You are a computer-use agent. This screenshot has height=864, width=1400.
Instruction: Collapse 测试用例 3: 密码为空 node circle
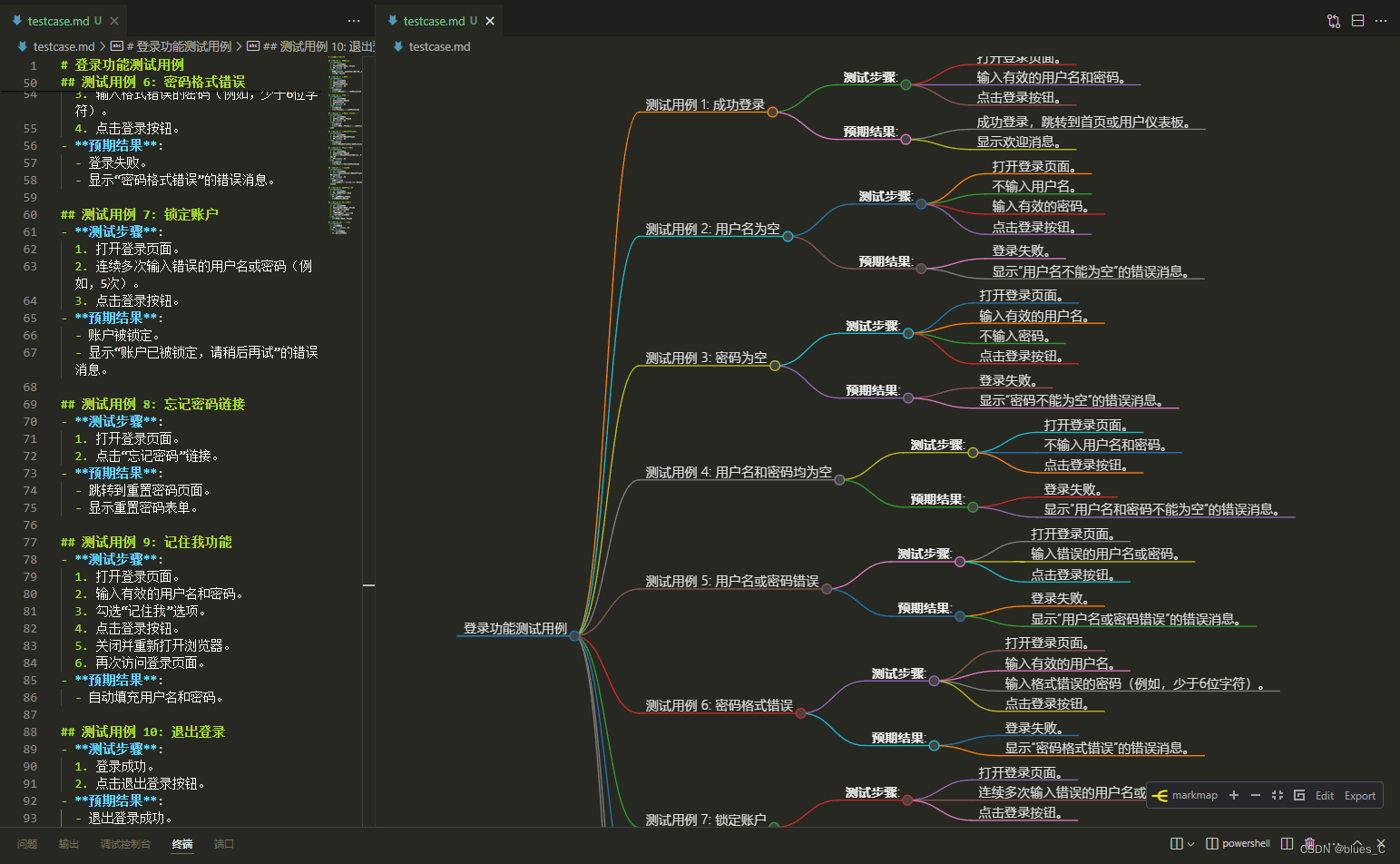coord(775,366)
